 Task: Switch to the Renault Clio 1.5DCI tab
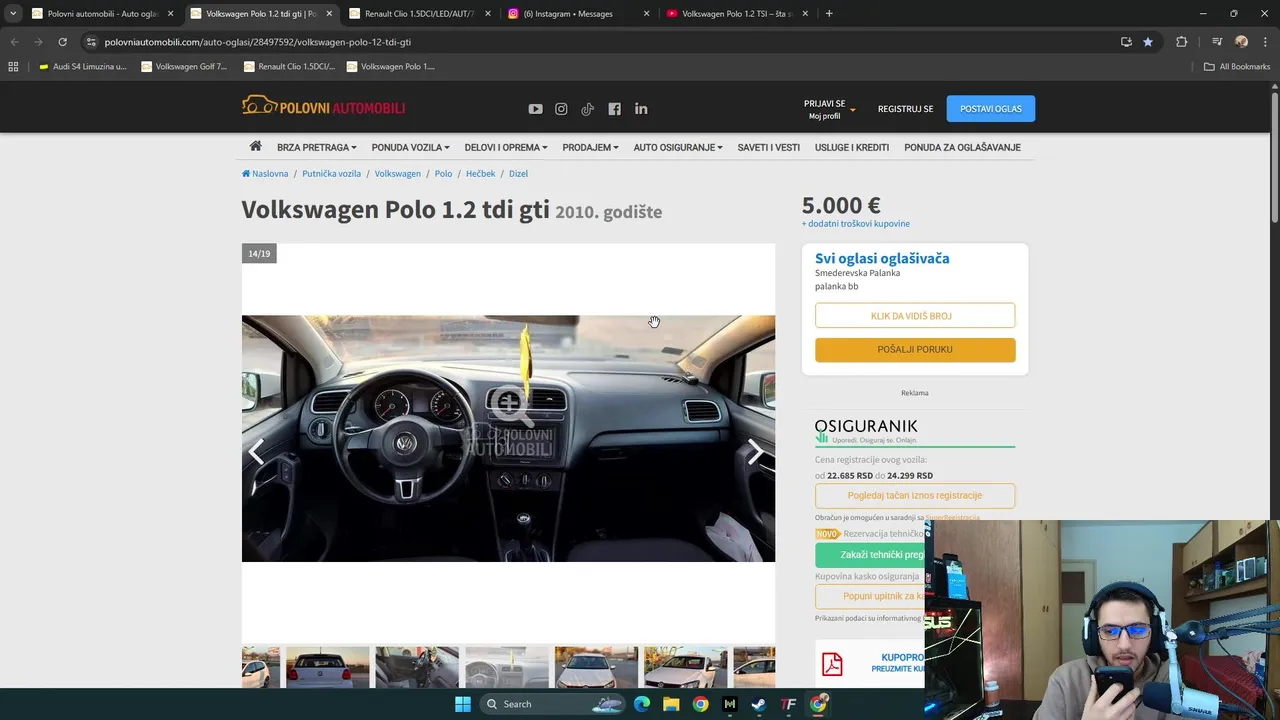[418, 14]
